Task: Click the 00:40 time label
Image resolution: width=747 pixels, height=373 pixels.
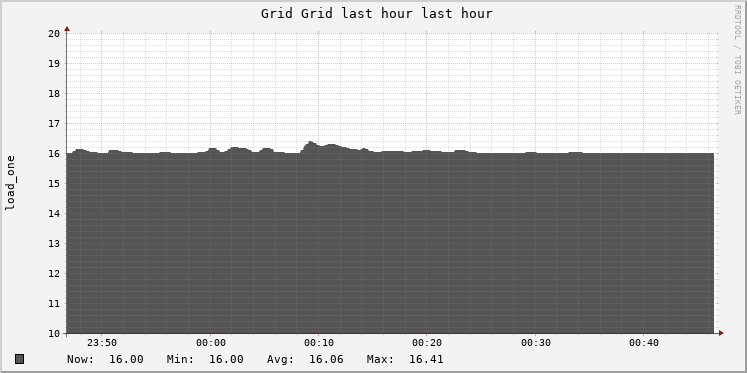Action: [x=644, y=343]
